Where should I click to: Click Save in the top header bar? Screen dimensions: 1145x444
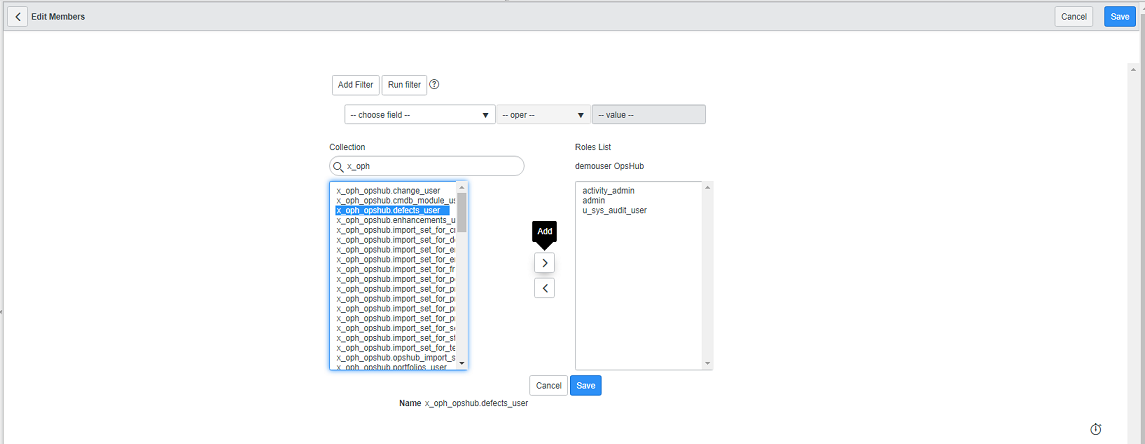1119,16
